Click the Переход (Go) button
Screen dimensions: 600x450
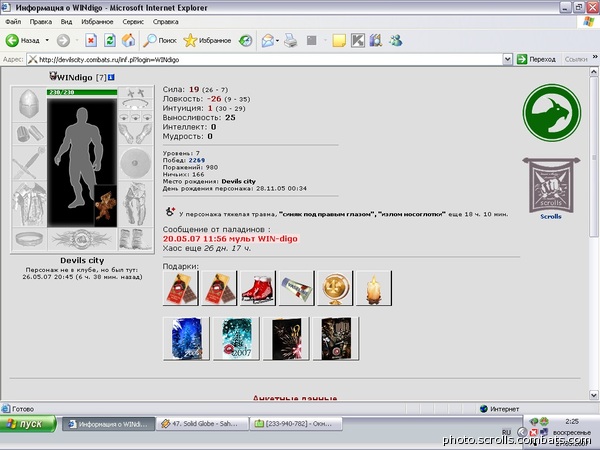pos(536,59)
